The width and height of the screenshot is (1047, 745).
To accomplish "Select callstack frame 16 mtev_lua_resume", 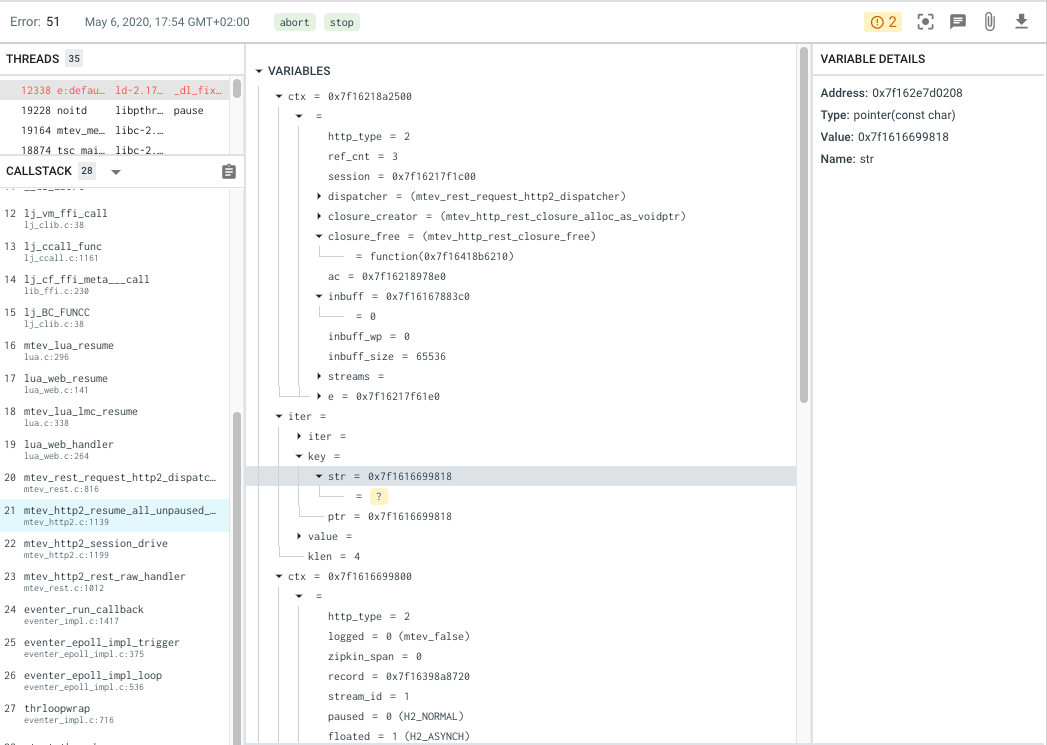I will (x=115, y=350).
